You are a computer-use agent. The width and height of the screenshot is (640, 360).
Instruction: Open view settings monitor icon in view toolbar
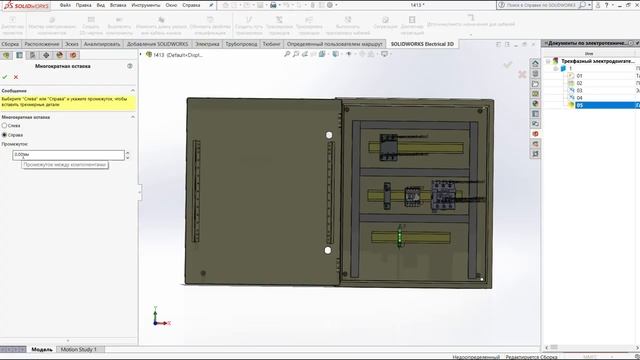pos(384,54)
